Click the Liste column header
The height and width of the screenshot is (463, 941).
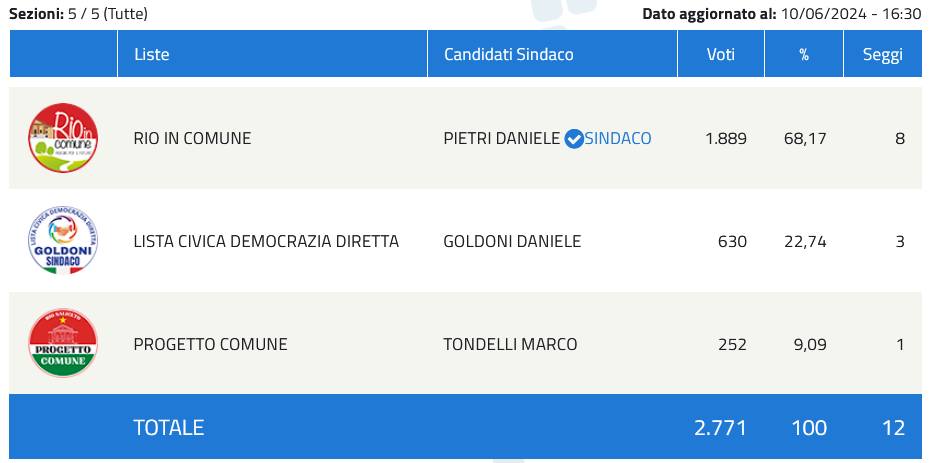[151, 55]
